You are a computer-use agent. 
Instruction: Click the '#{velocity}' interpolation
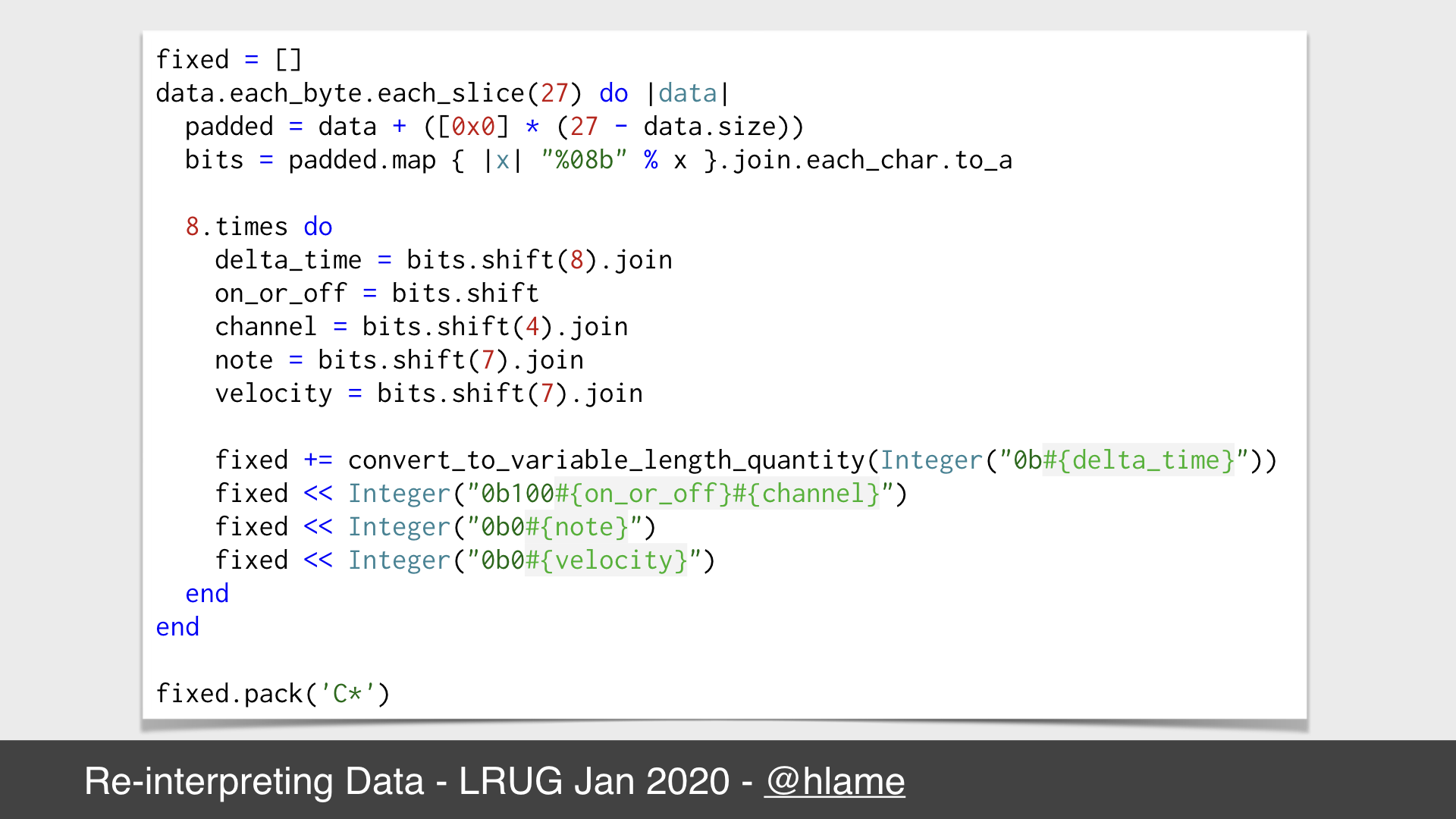click(606, 560)
